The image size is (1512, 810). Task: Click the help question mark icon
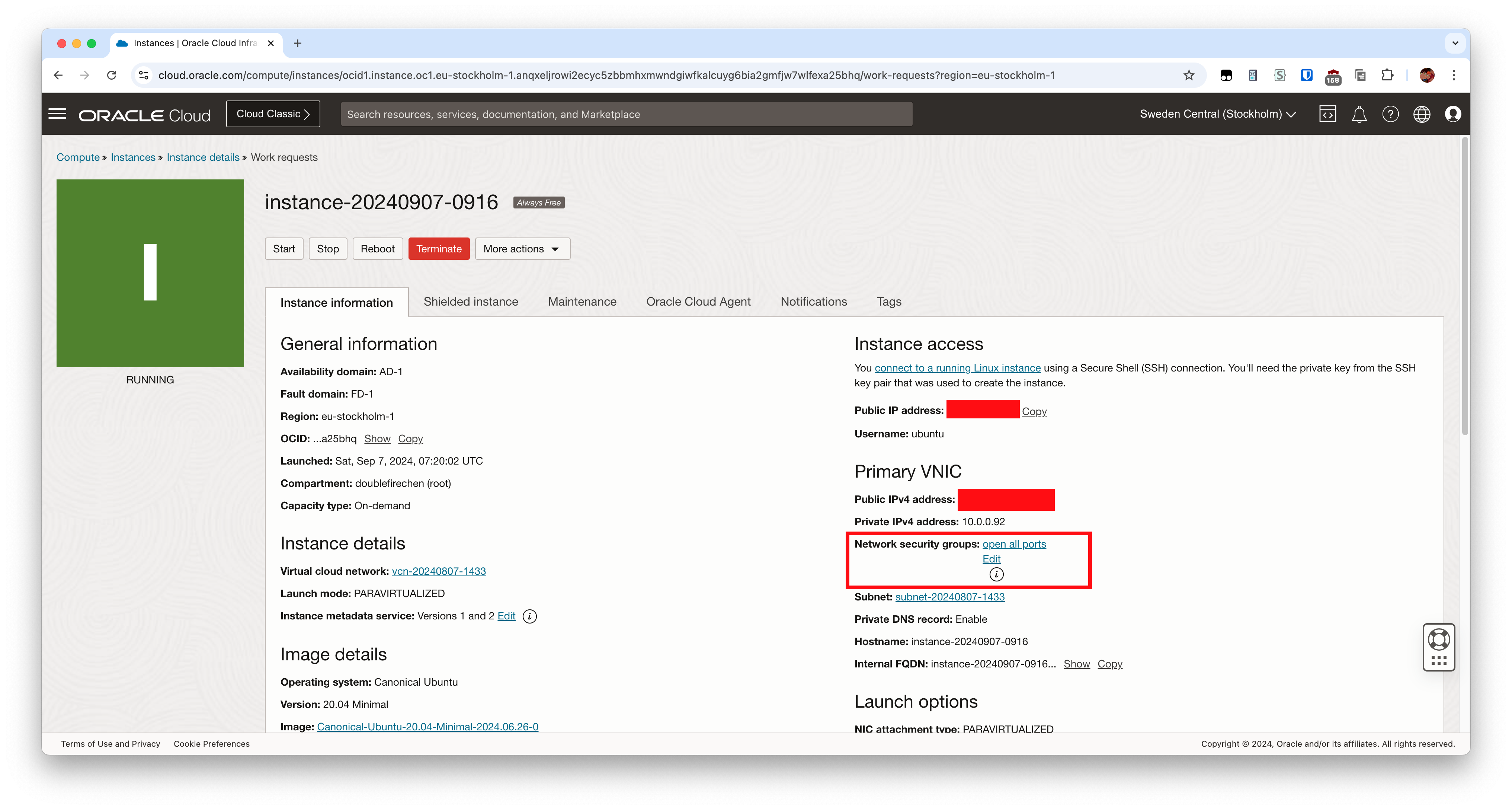pyautogui.click(x=1390, y=114)
